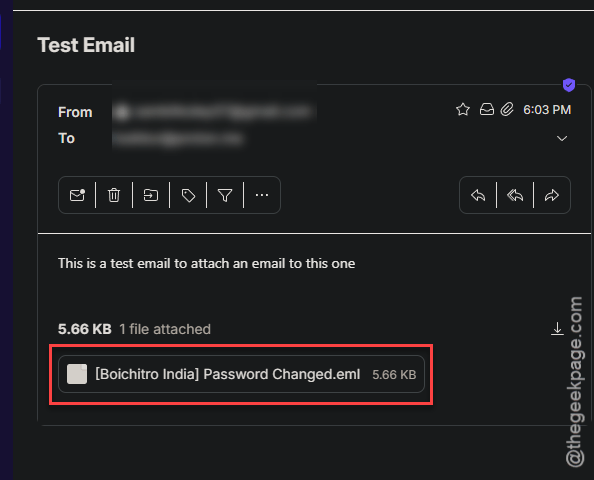
Task: Click the inbox location icon
Action: (x=487, y=109)
